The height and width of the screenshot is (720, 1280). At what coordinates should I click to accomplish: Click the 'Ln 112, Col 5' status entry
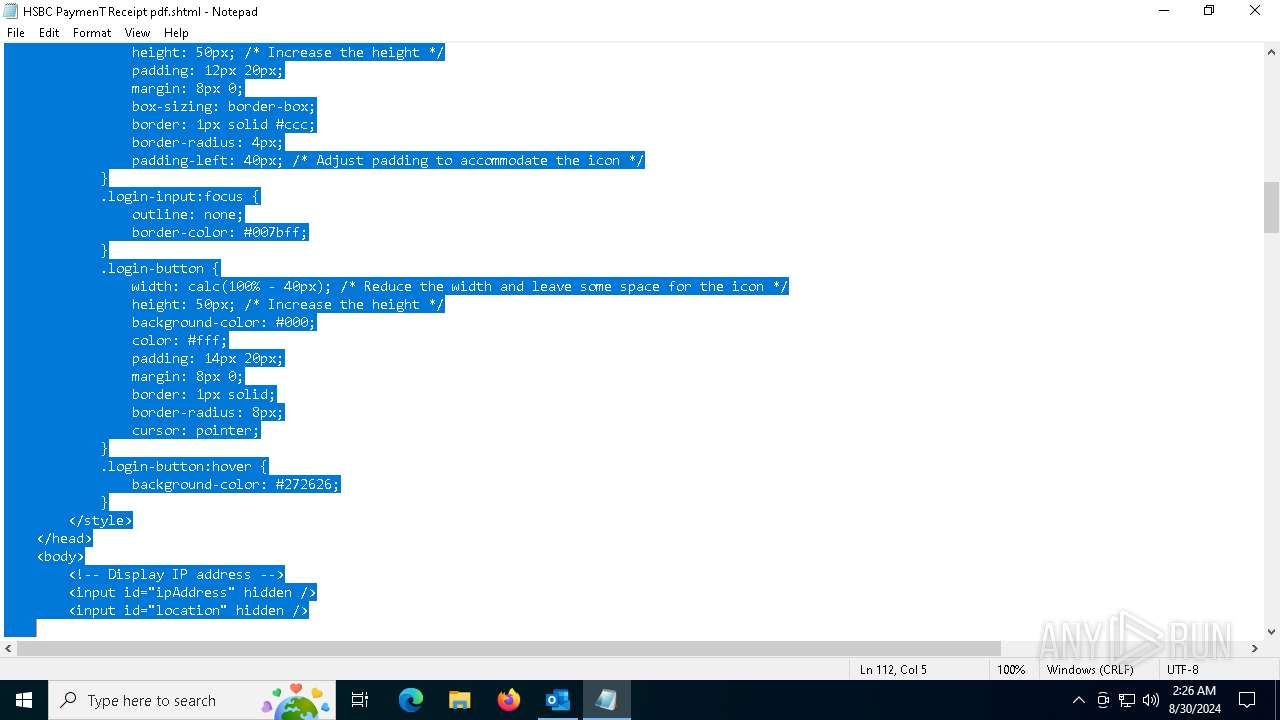point(893,670)
